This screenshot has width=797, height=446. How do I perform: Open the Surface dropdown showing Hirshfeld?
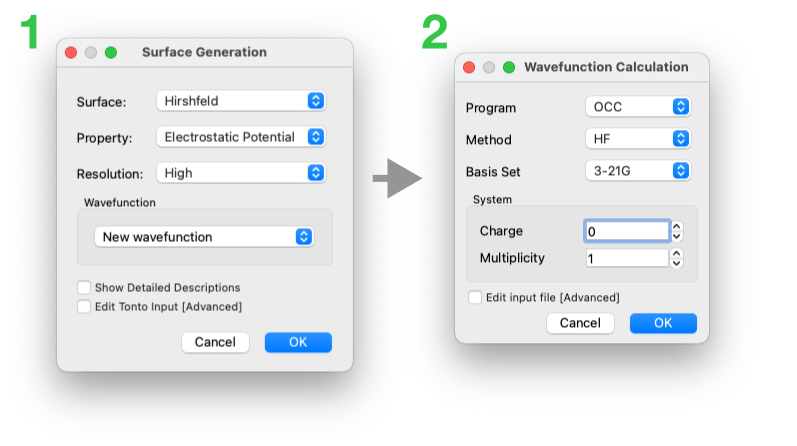(x=241, y=101)
